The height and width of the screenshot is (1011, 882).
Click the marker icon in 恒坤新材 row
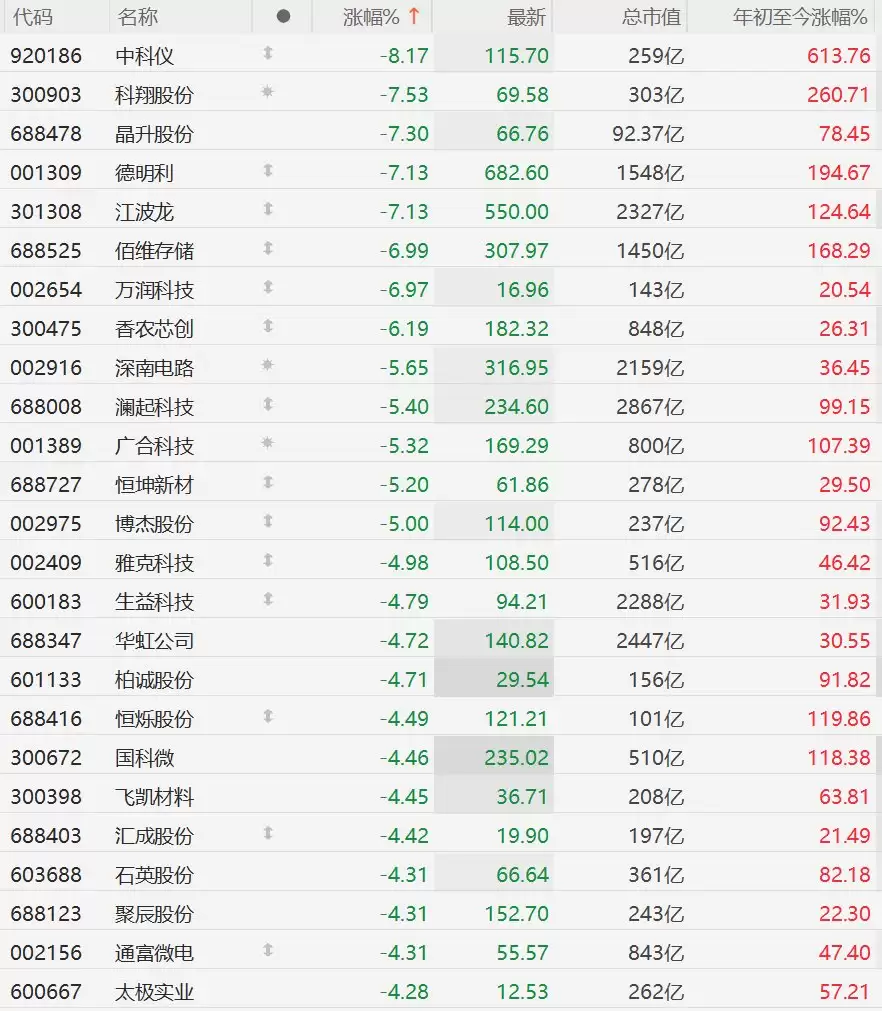click(x=268, y=482)
